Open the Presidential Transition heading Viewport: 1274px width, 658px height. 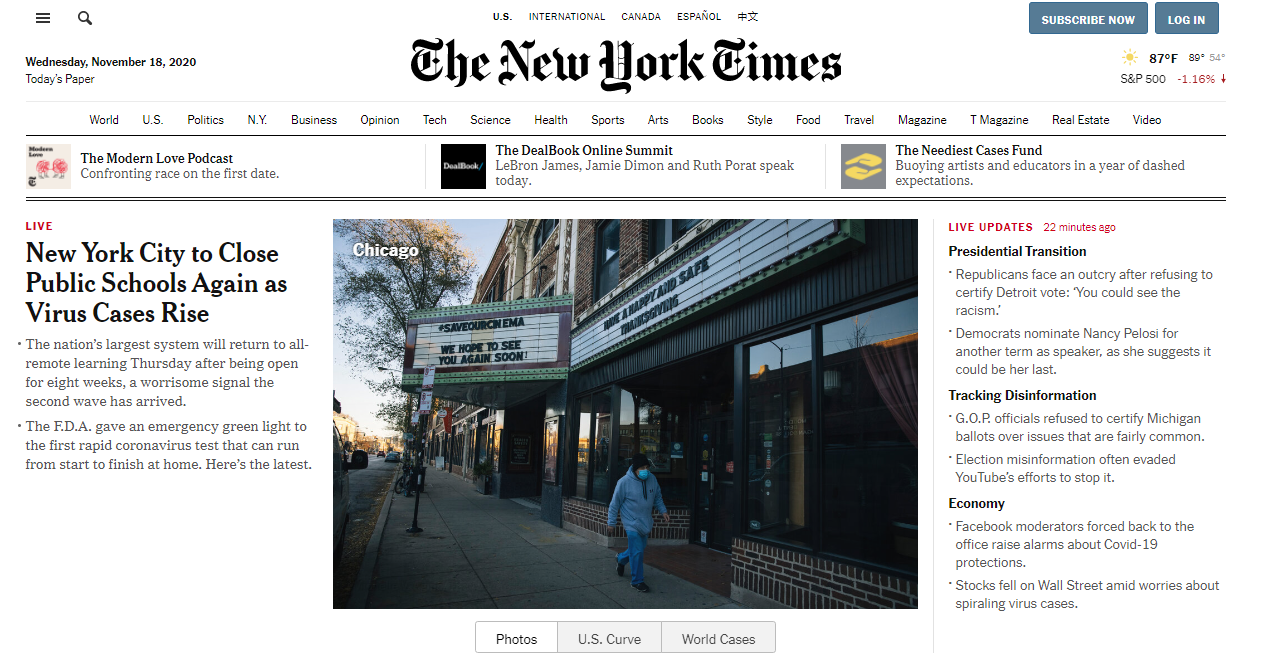pos(1017,251)
